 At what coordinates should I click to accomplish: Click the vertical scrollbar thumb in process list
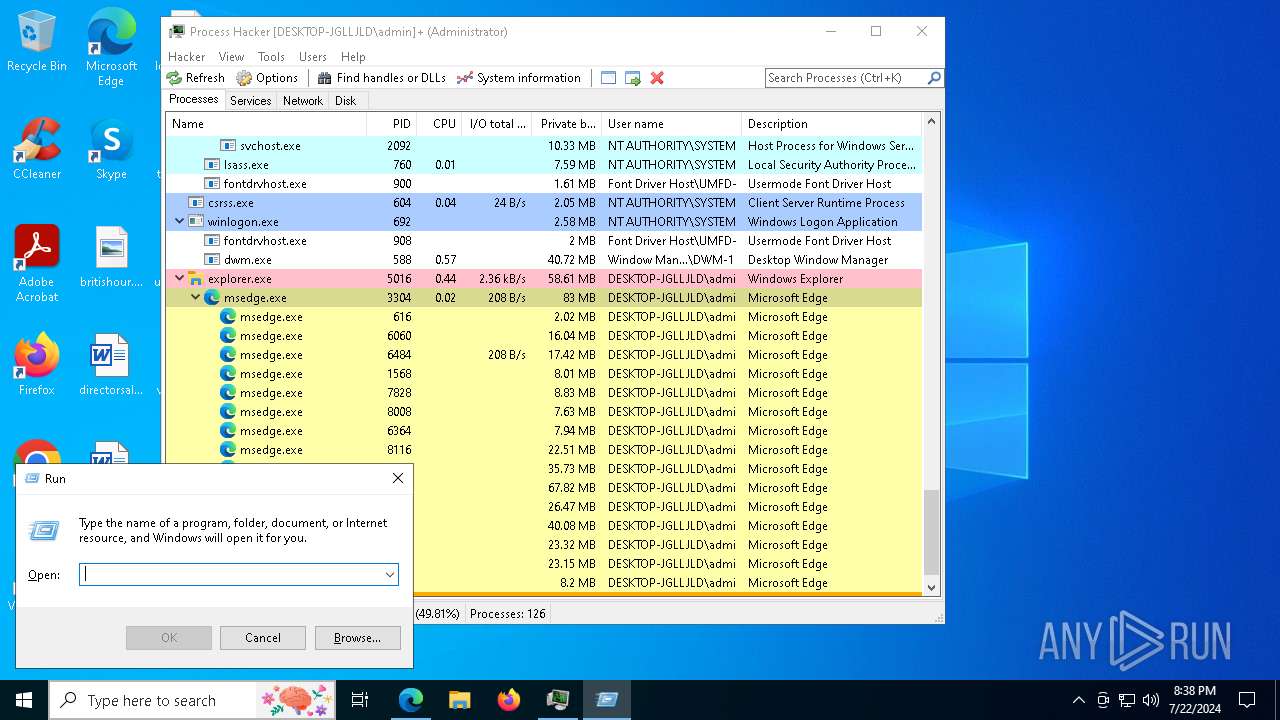[932, 533]
